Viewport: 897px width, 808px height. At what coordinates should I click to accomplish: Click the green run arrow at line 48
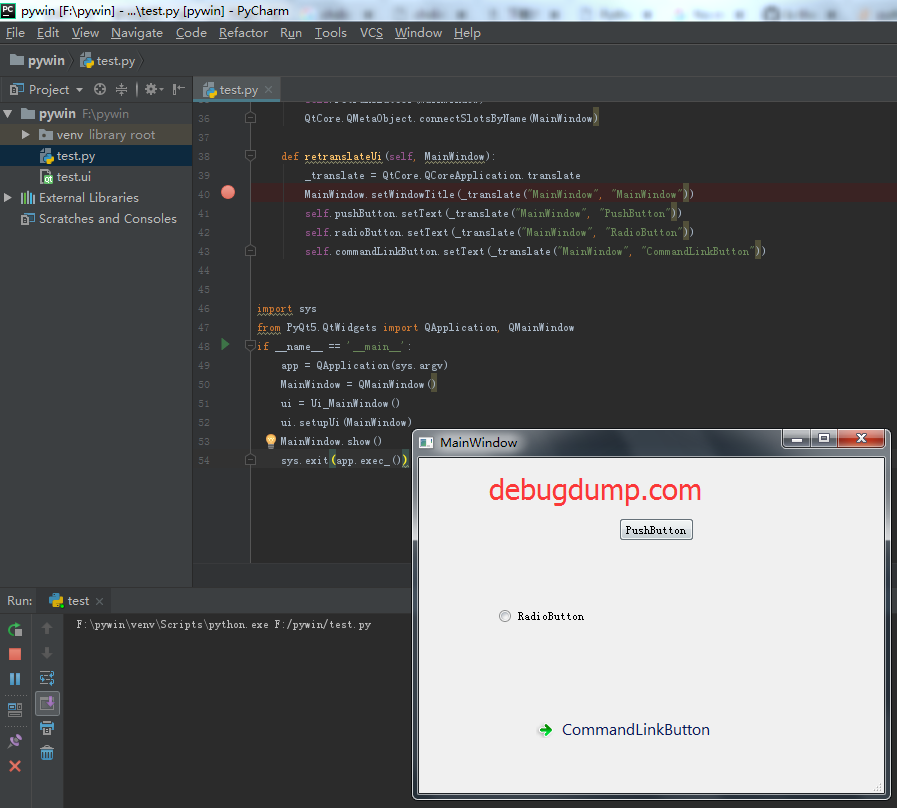(x=225, y=344)
